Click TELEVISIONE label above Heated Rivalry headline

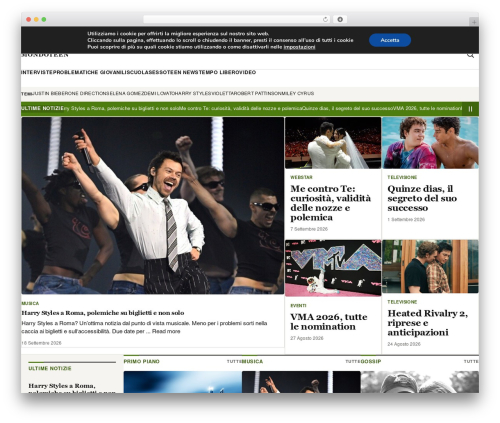tap(402, 302)
